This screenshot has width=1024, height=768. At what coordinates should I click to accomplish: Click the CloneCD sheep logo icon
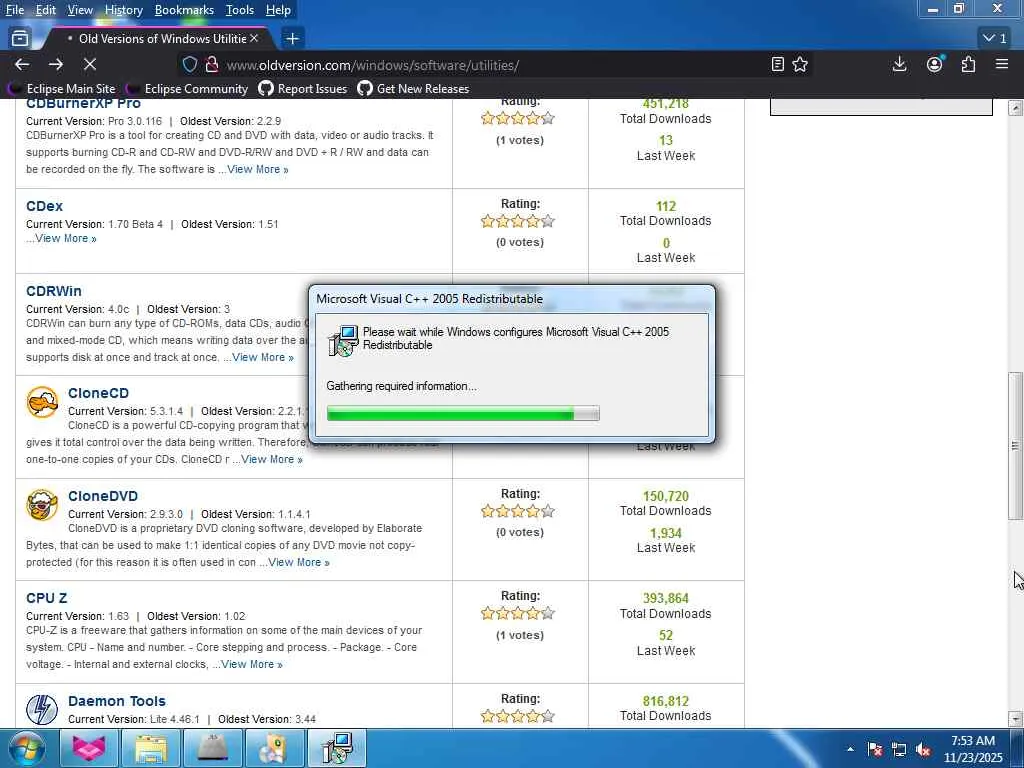tap(42, 402)
